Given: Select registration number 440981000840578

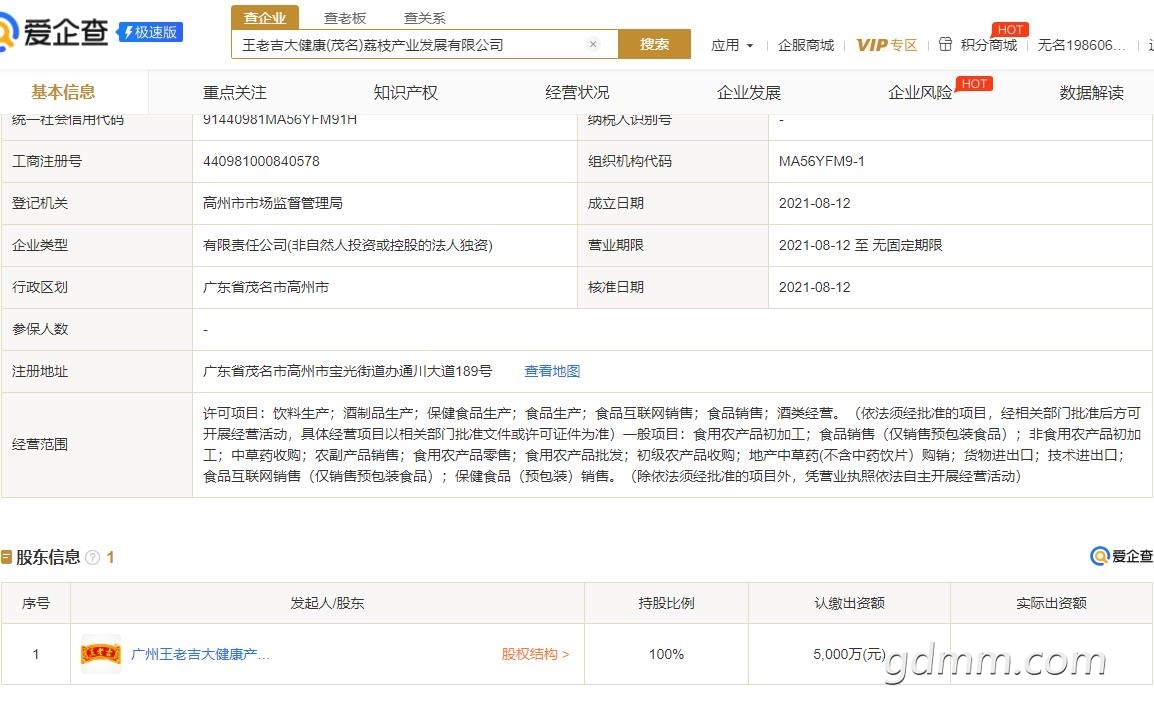Looking at the screenshot, I should click(261, 161).
